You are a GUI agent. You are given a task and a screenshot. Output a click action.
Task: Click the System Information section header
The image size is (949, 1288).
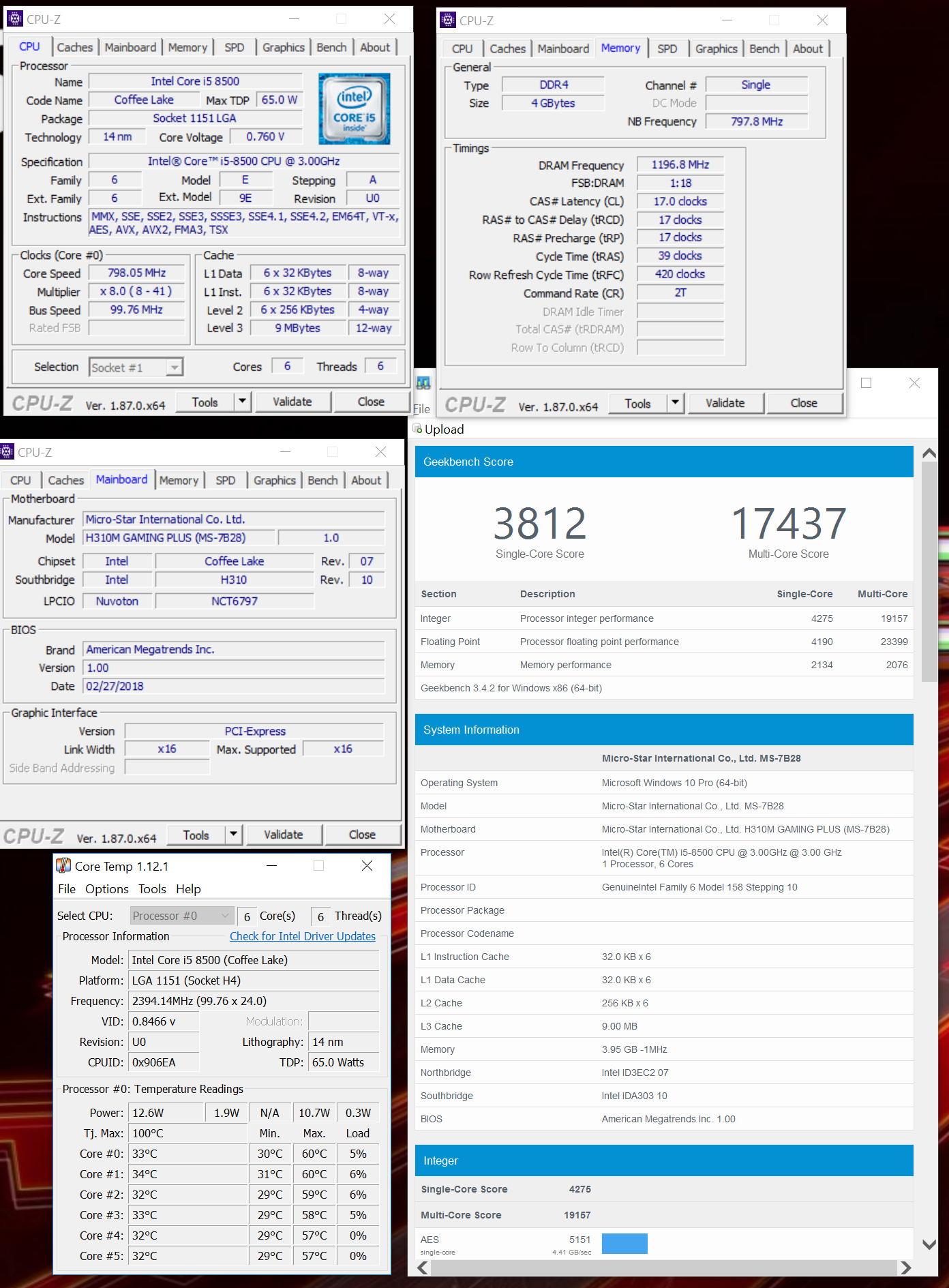664,730
